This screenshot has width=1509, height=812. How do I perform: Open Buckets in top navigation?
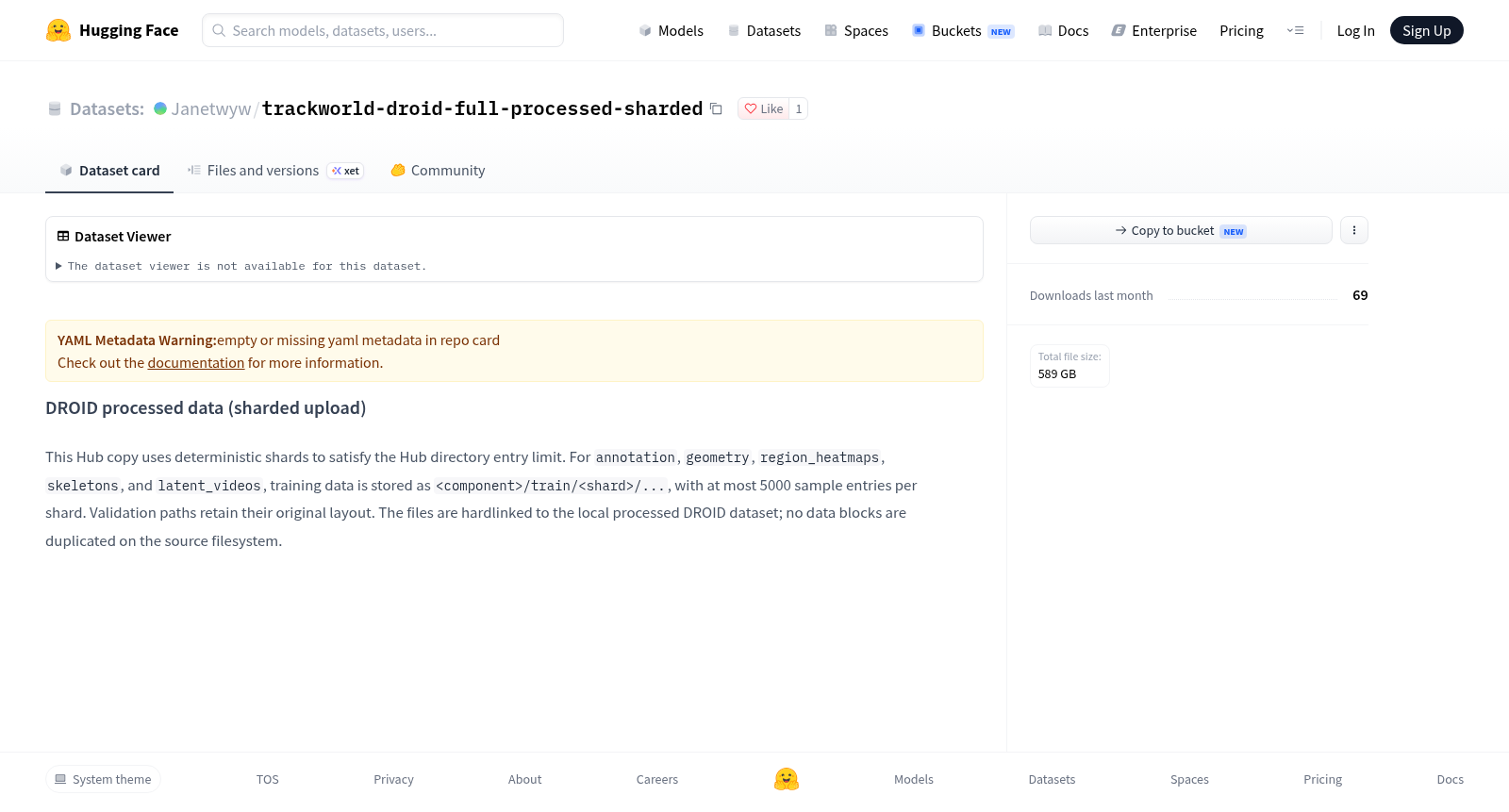[963, 30]
